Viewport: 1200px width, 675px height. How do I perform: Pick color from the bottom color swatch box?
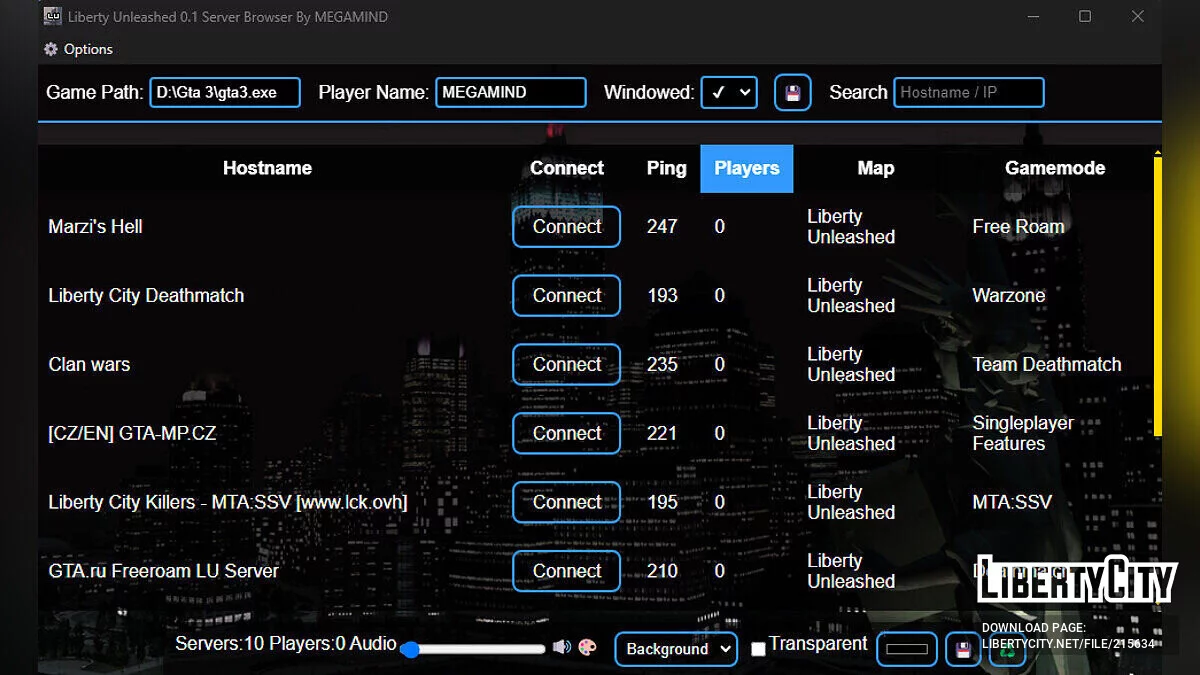[907, 649]
